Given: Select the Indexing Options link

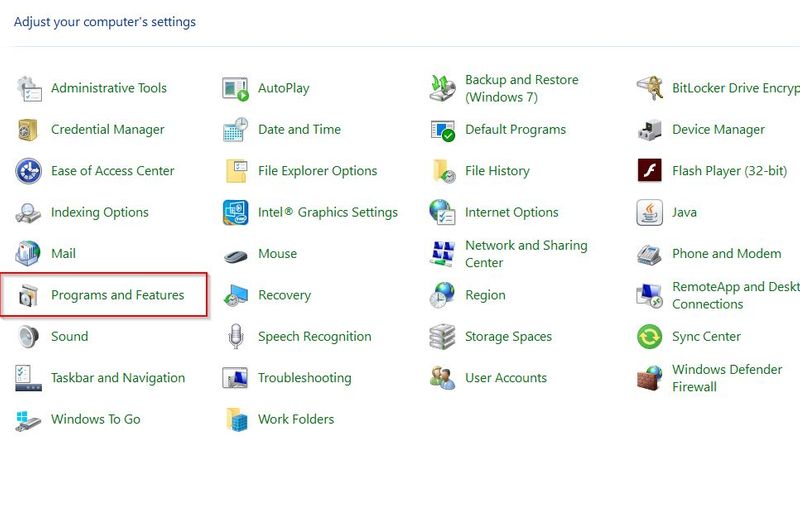Looking at the screenshot, I should click(99, 212).
